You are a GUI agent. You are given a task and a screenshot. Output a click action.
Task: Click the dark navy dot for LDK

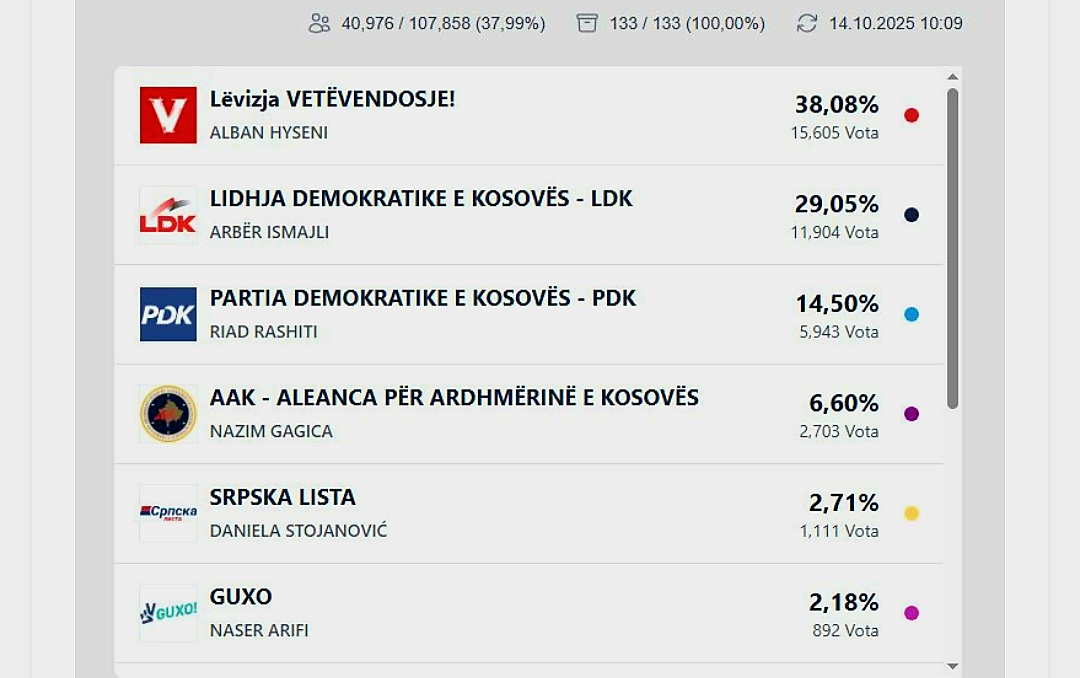pos(911,215)
